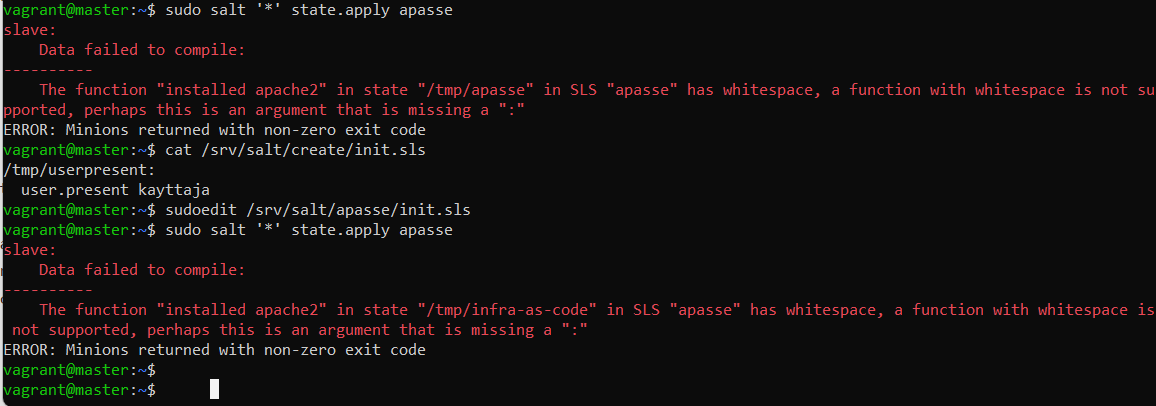Viewport: 1156px width, 406px height.
Task: Click the second "sudo salt '*' state.apply apasse" command
Action: coord(304,230)
